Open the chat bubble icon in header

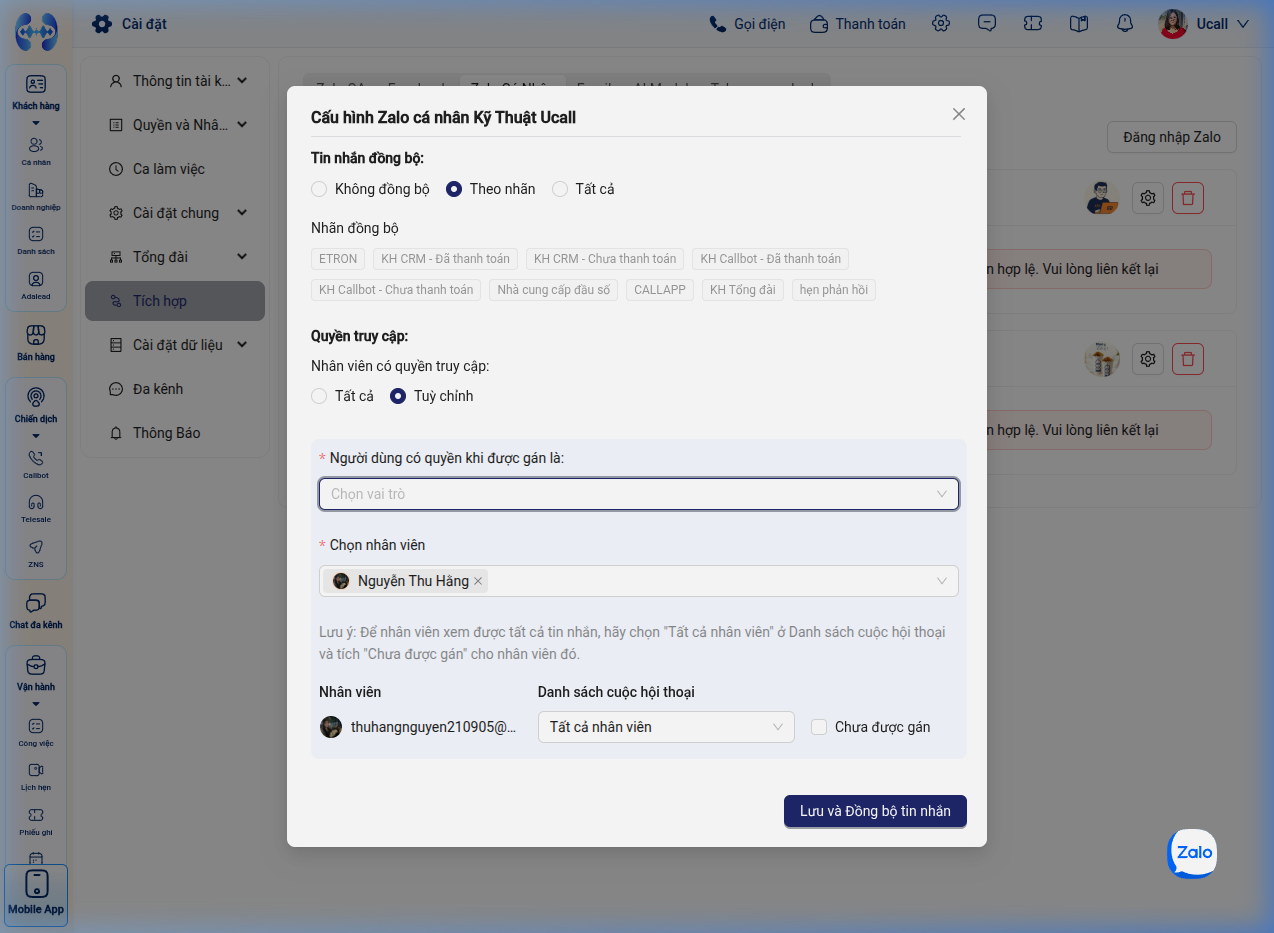[x=987, y=24]
